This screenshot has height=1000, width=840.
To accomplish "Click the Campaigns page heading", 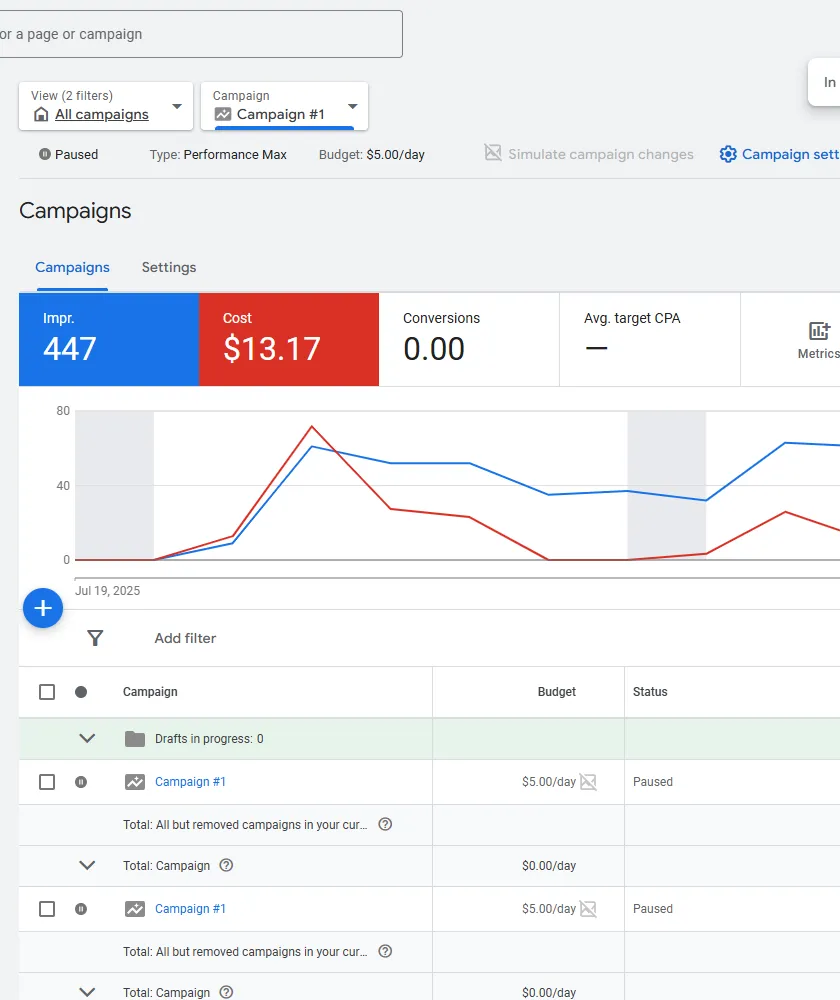I will point(75,211).
